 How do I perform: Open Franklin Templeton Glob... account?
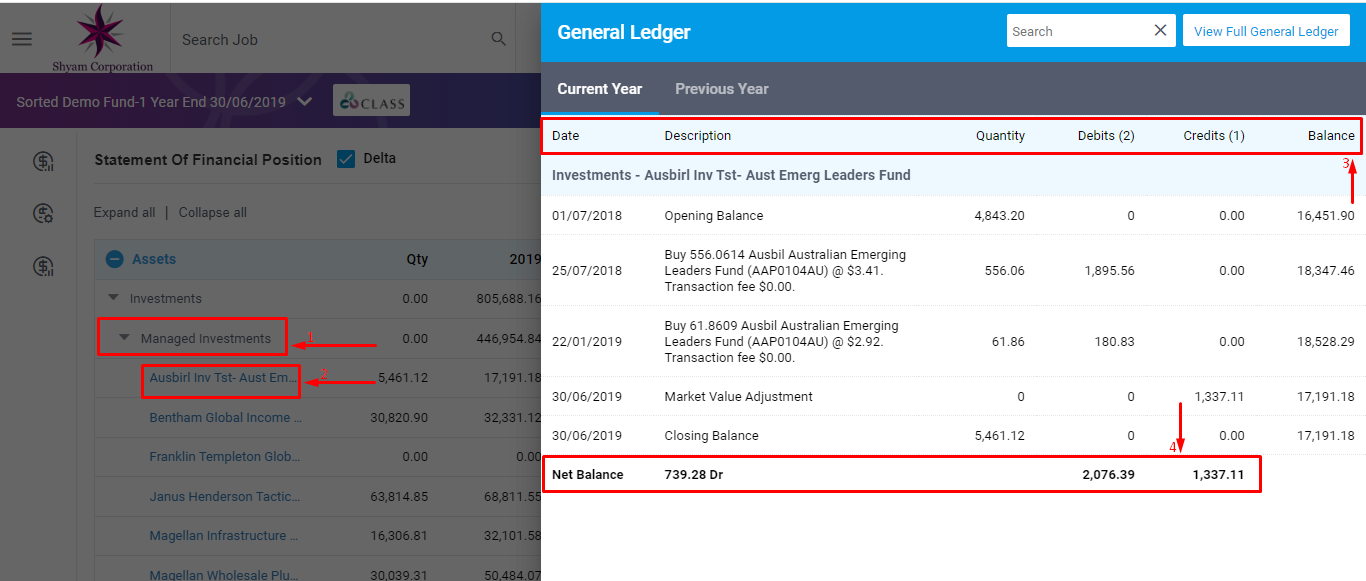(x=224, y=456)
